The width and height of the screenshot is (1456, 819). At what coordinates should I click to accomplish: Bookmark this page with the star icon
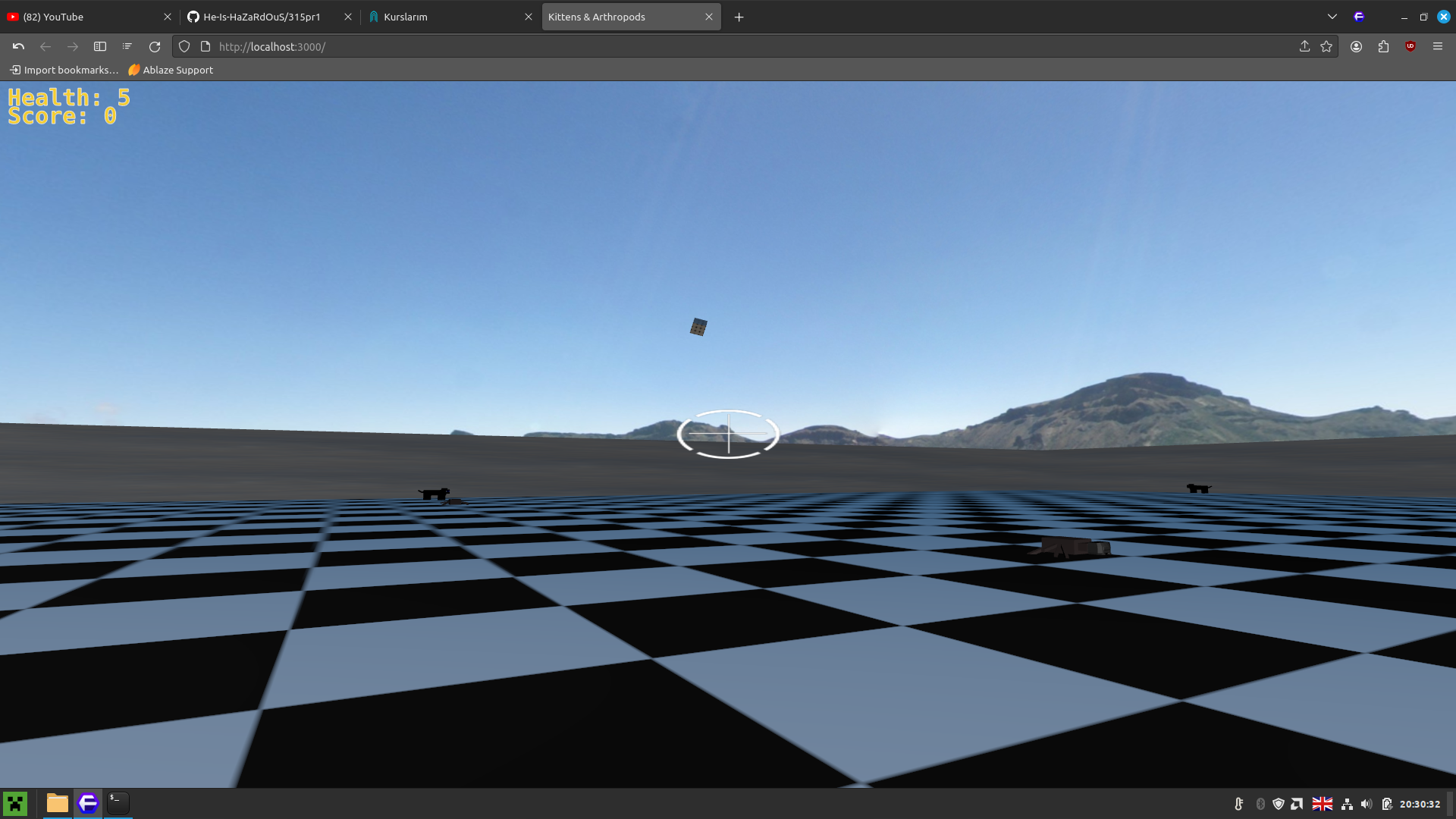click(x=1326, y=47)
